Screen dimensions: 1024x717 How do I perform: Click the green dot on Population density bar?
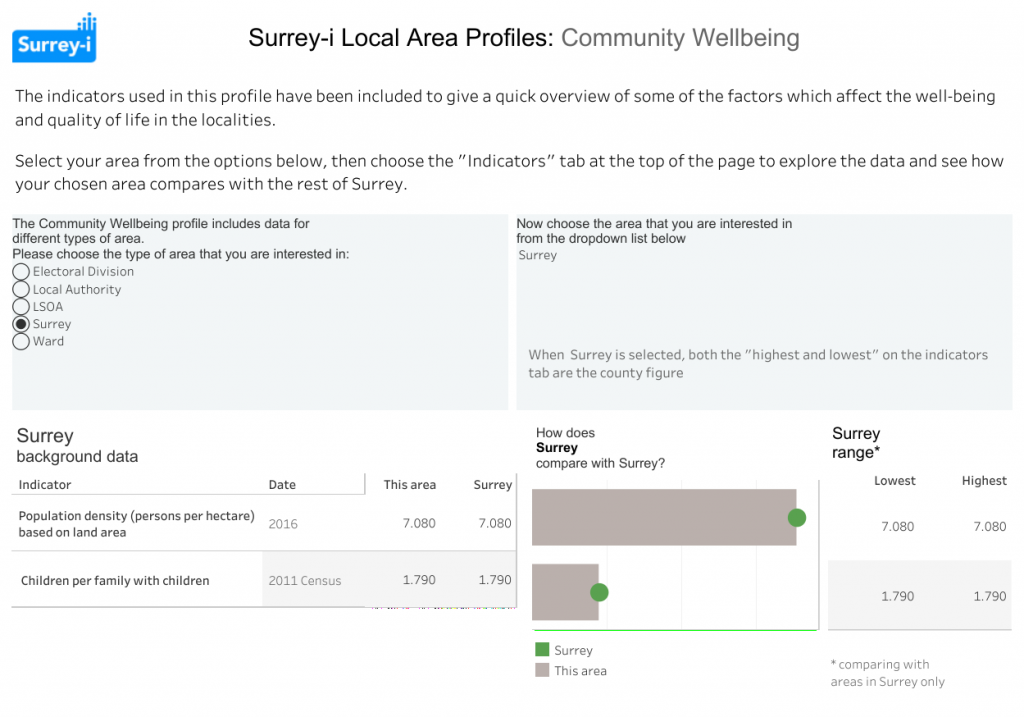tap(797, 518)
